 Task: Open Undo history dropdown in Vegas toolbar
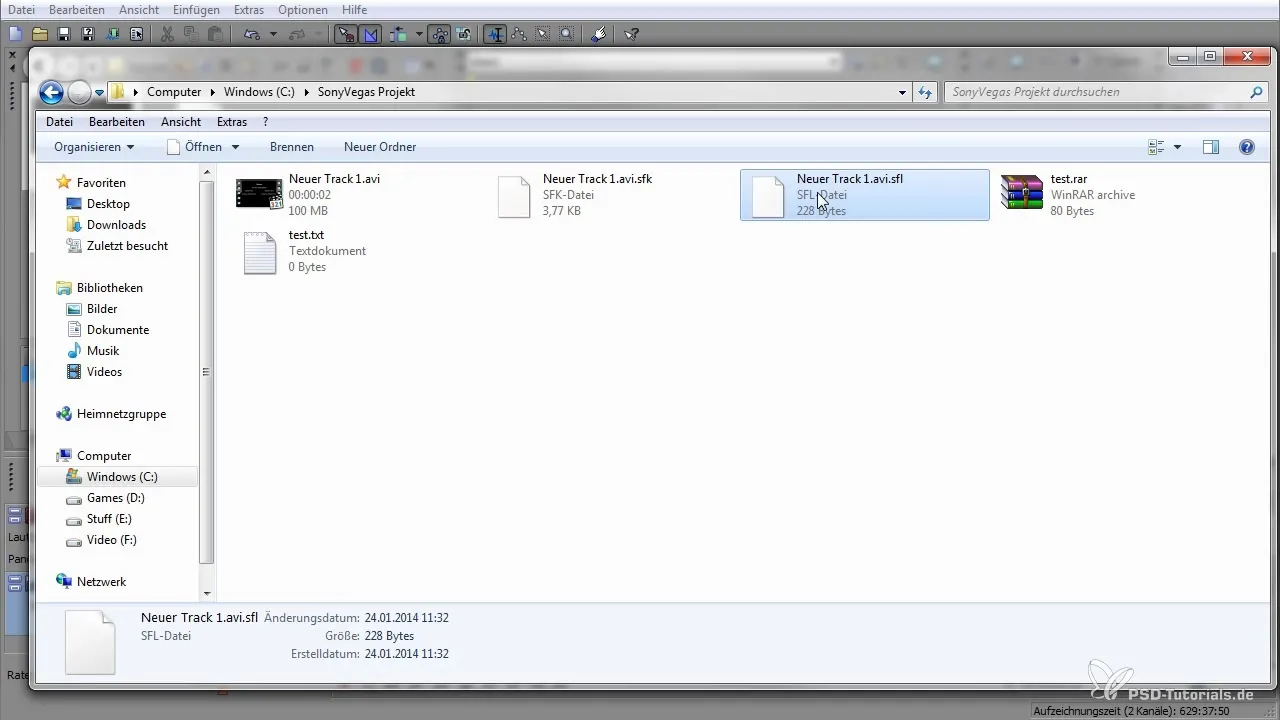tap(273, 34)
